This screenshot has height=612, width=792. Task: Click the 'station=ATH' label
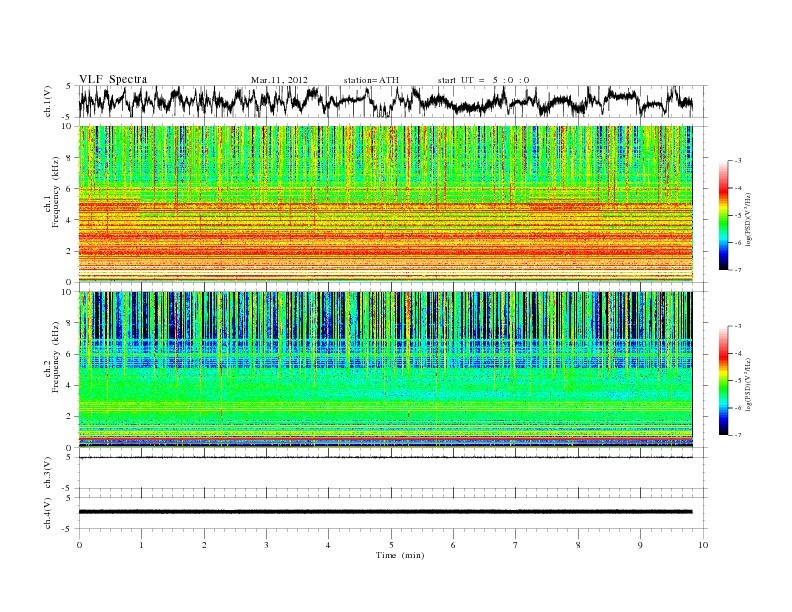coord(371,80)
